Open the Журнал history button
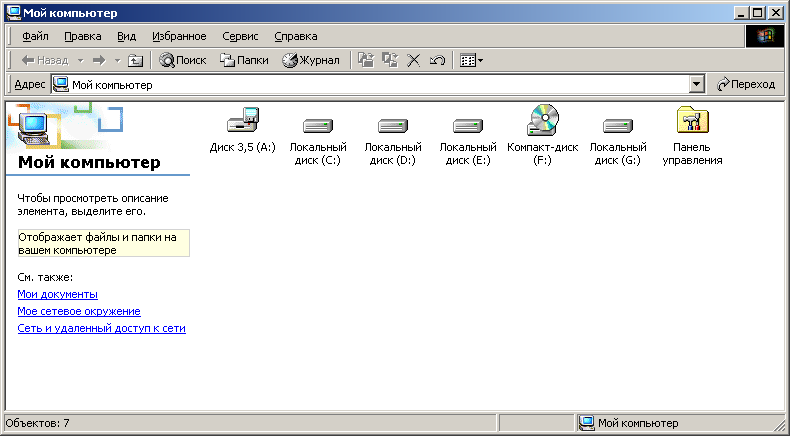 tap(310, 60)
